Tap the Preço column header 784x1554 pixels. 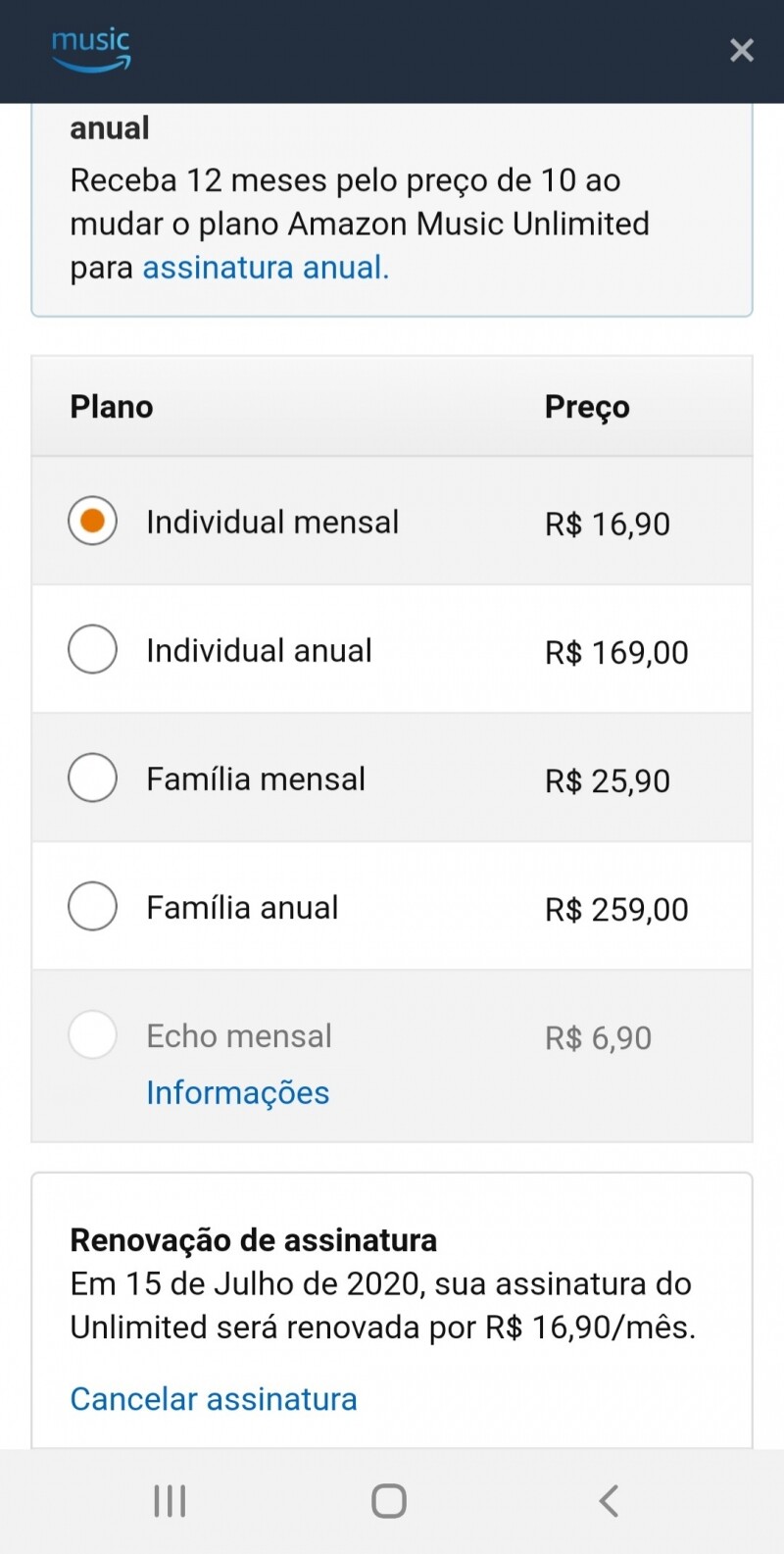click(587, 407)
